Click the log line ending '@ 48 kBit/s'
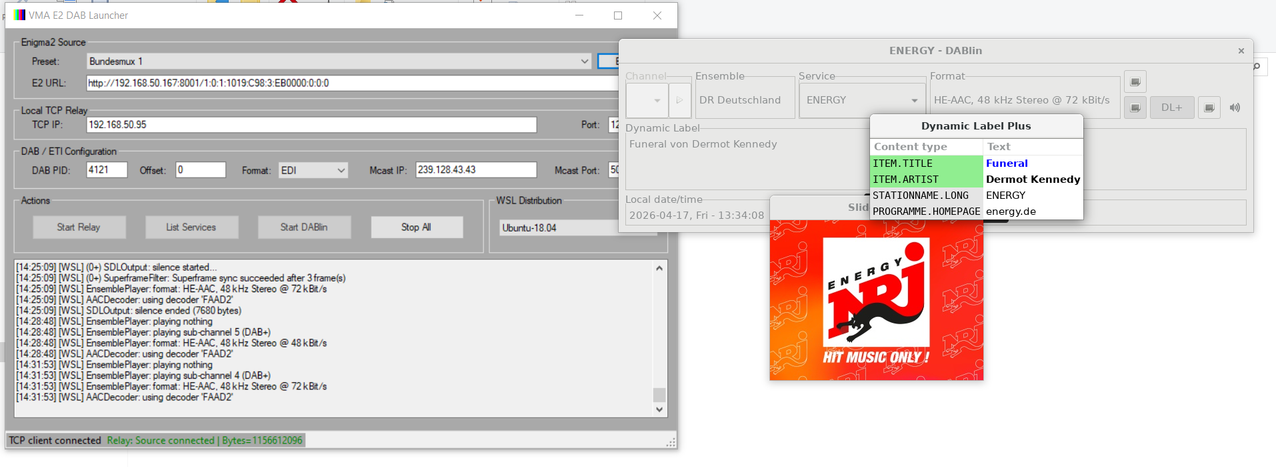The image size is (1280, 467). pyautogui.click(x=171, y=343)
